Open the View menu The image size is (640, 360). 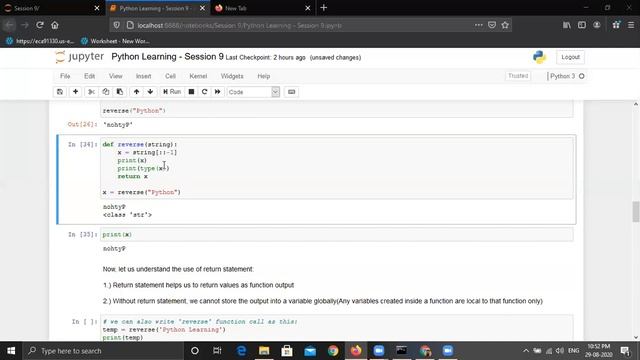tap(116, 76)
